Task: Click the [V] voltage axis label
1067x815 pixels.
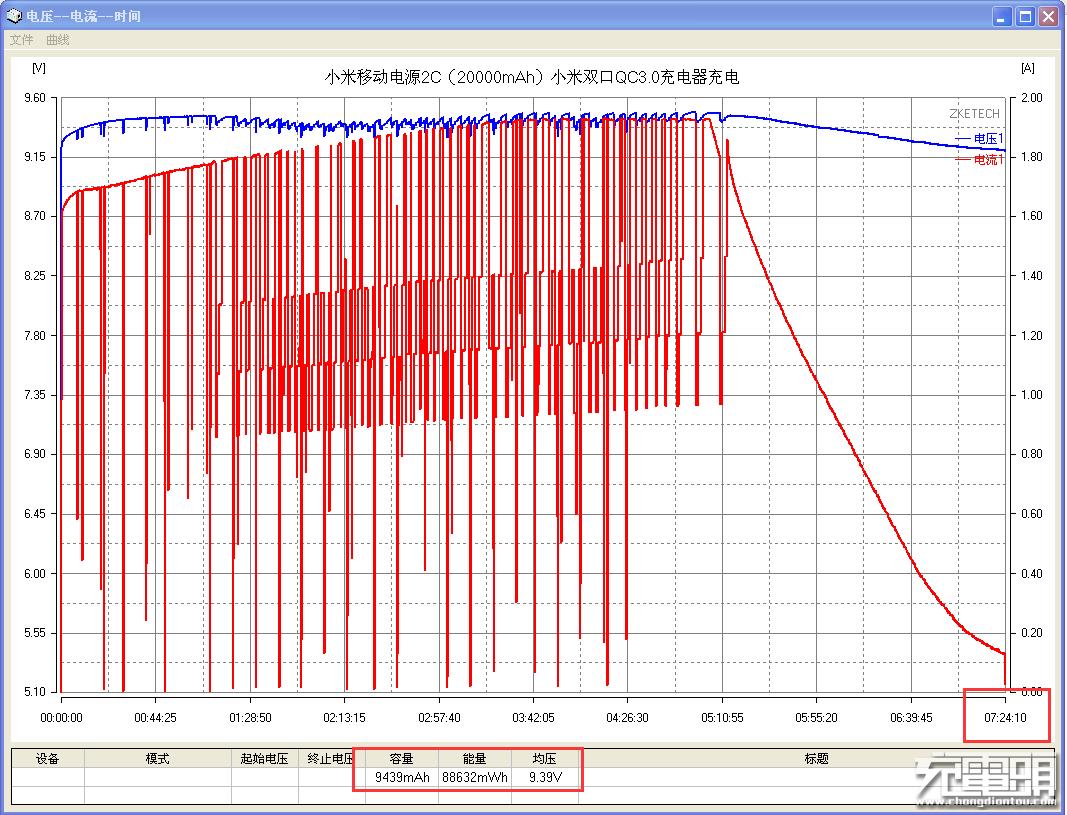Action: point(39,68)
